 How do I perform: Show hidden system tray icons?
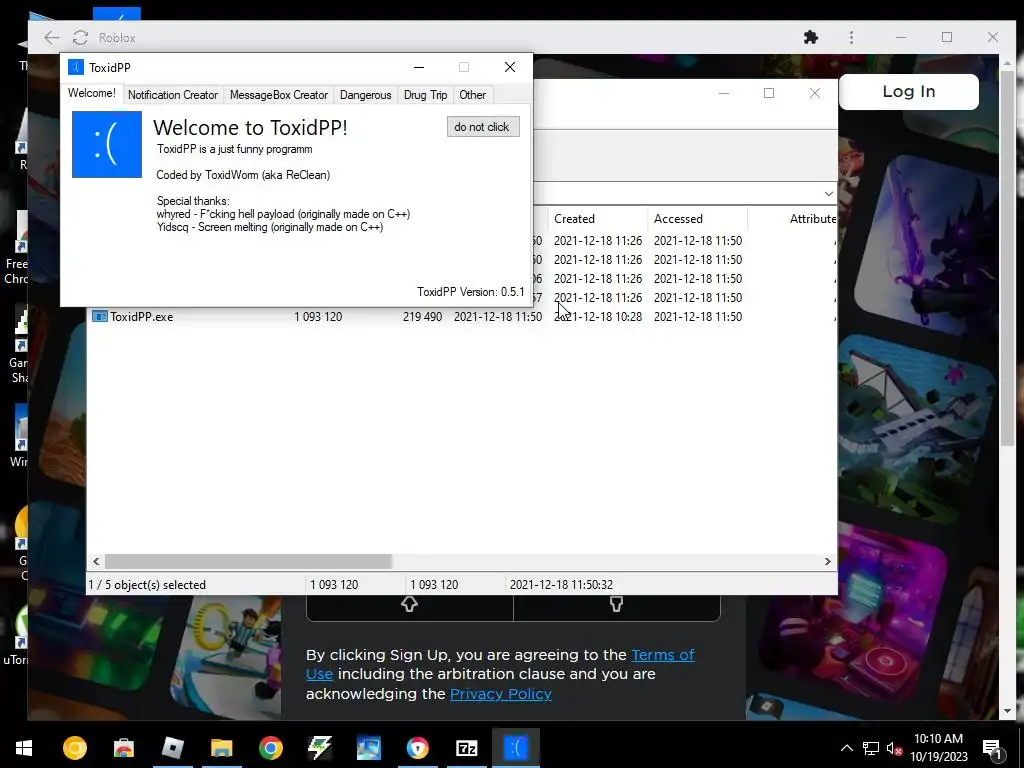point(846,748)
